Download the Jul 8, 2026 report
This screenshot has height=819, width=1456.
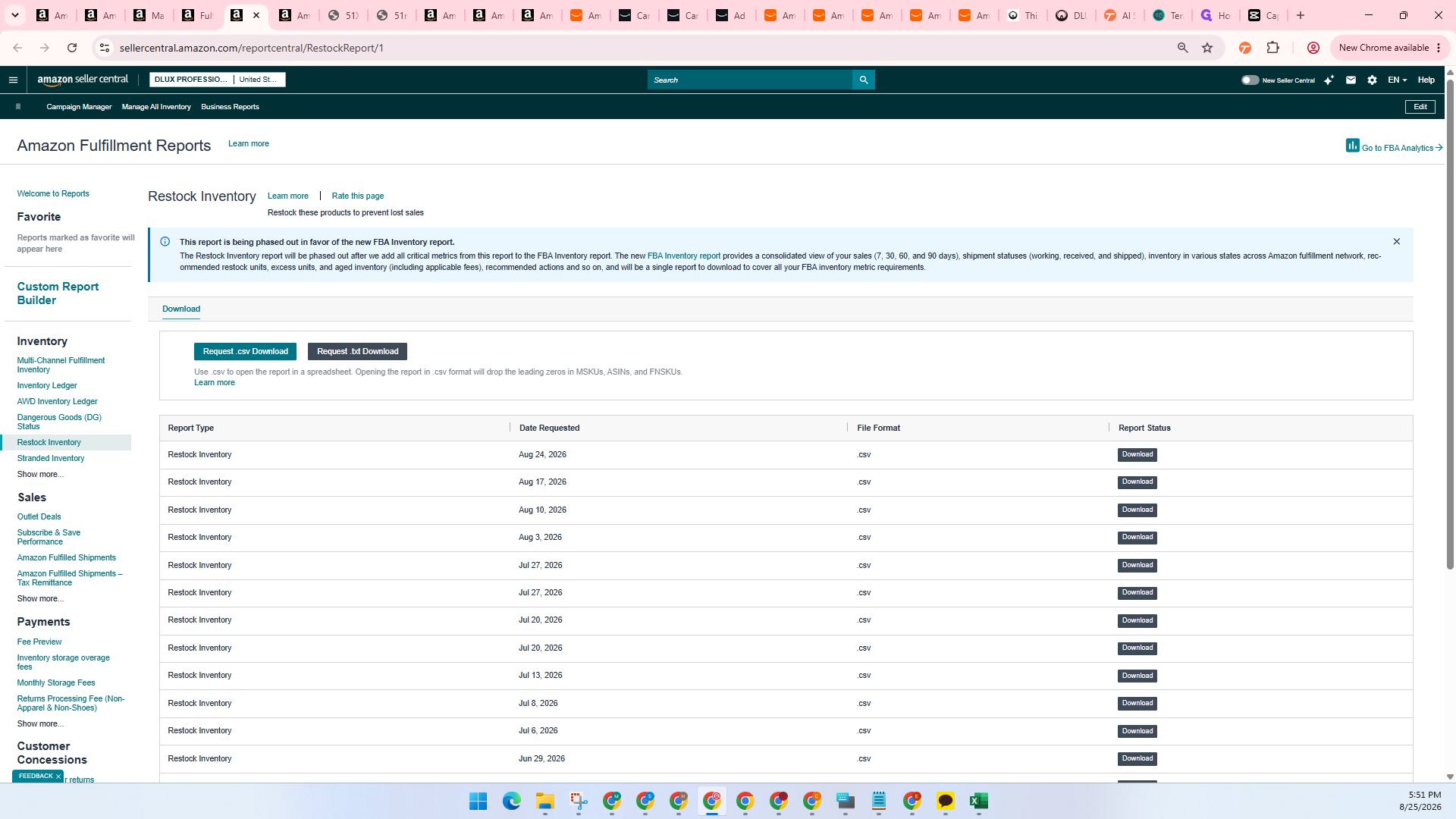pyautogui.click(x=1137, y=704)
